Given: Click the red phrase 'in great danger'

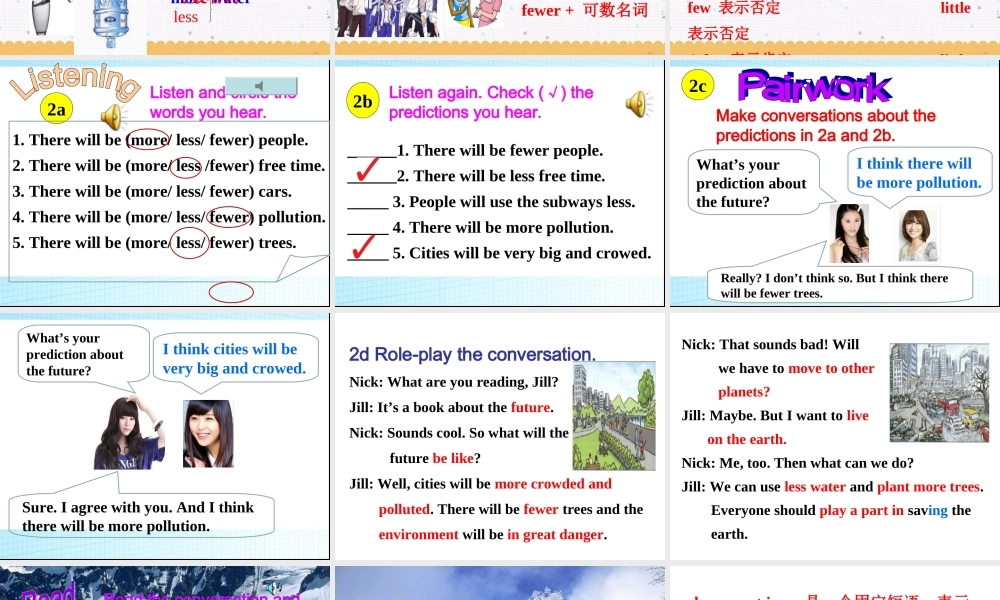Looking at the screenshot, I should coord(555,535).
